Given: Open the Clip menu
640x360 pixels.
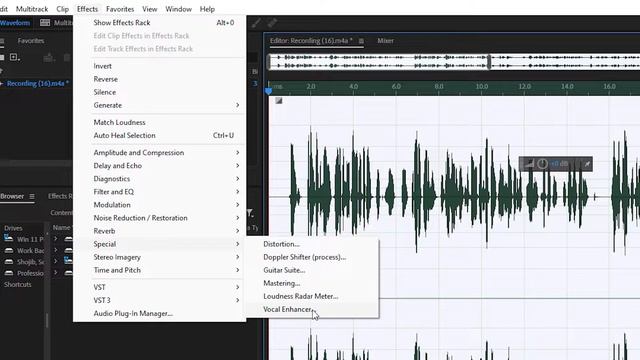Looking at the screenshot, I should pyautogui.click(x=62, y=9).
